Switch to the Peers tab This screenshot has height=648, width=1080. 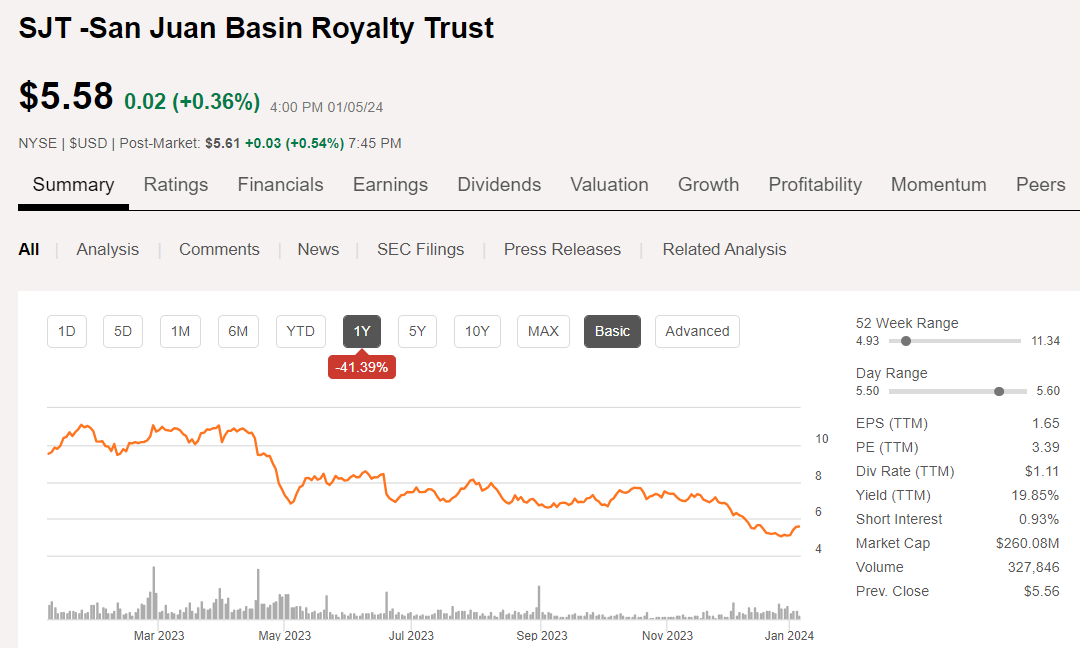1040,184
